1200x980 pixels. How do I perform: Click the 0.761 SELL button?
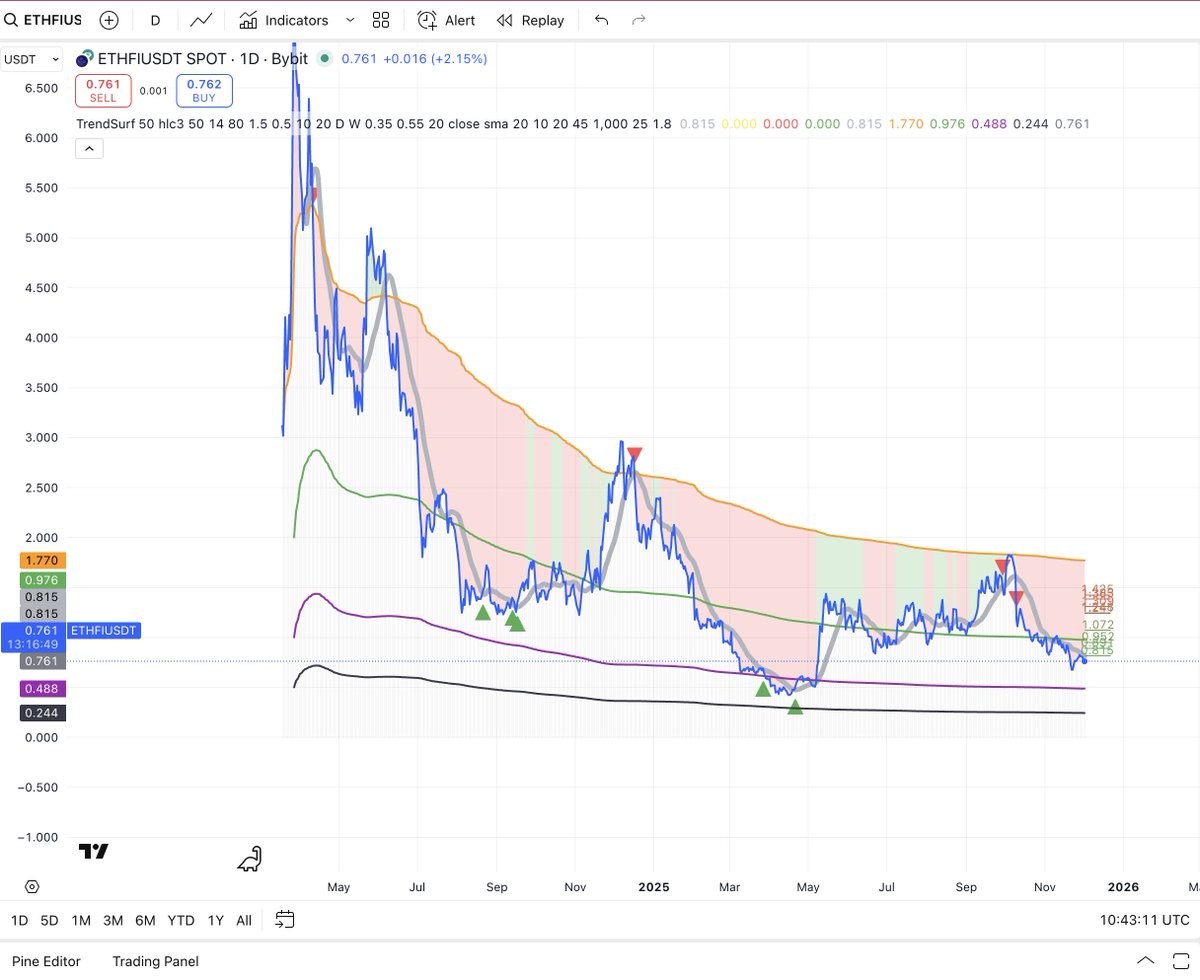(103, 90)
